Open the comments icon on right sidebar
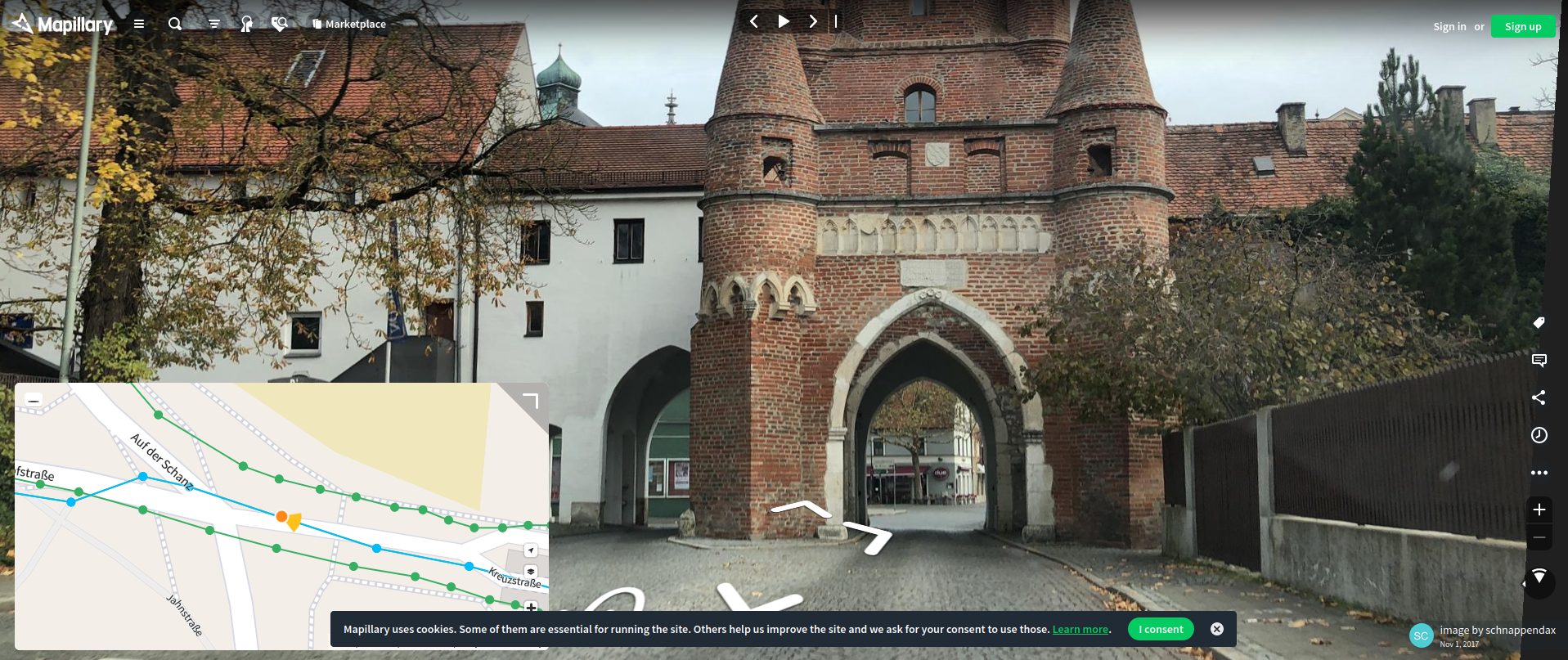Image resolution: width=1568 pixels, height=660 pixels. tap(1539, 361)
